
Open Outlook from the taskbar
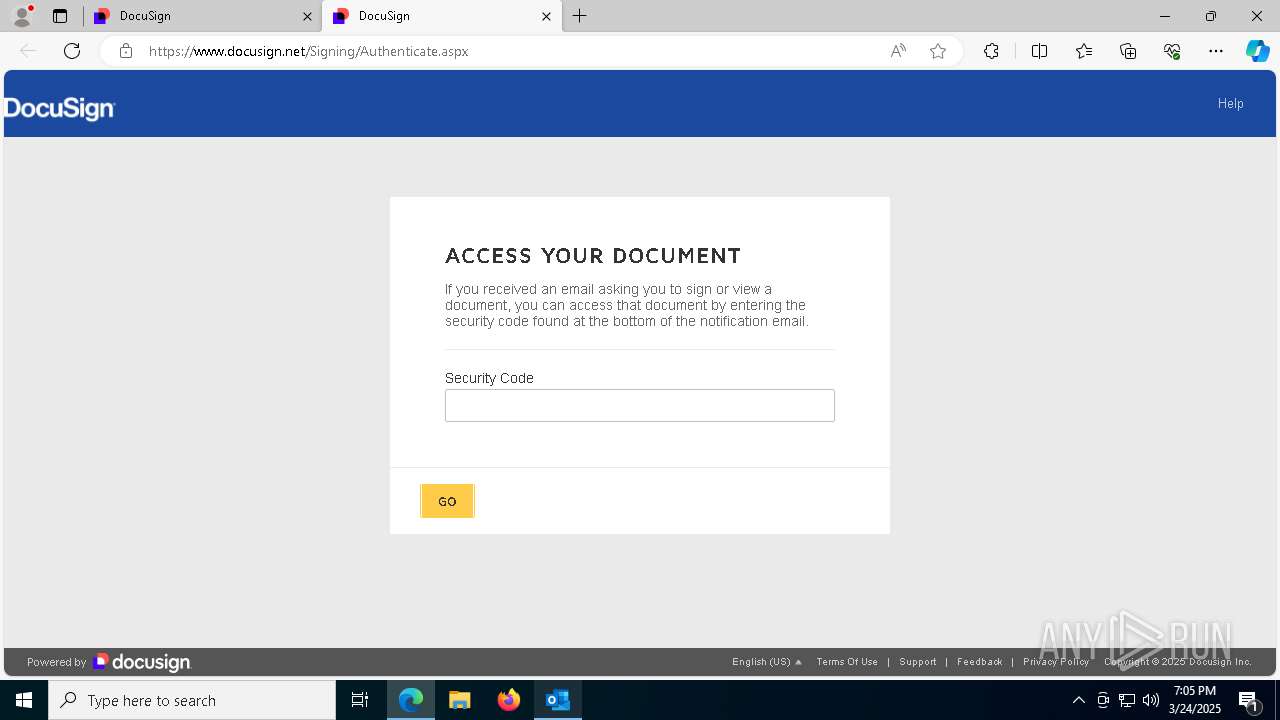point(558,700)
